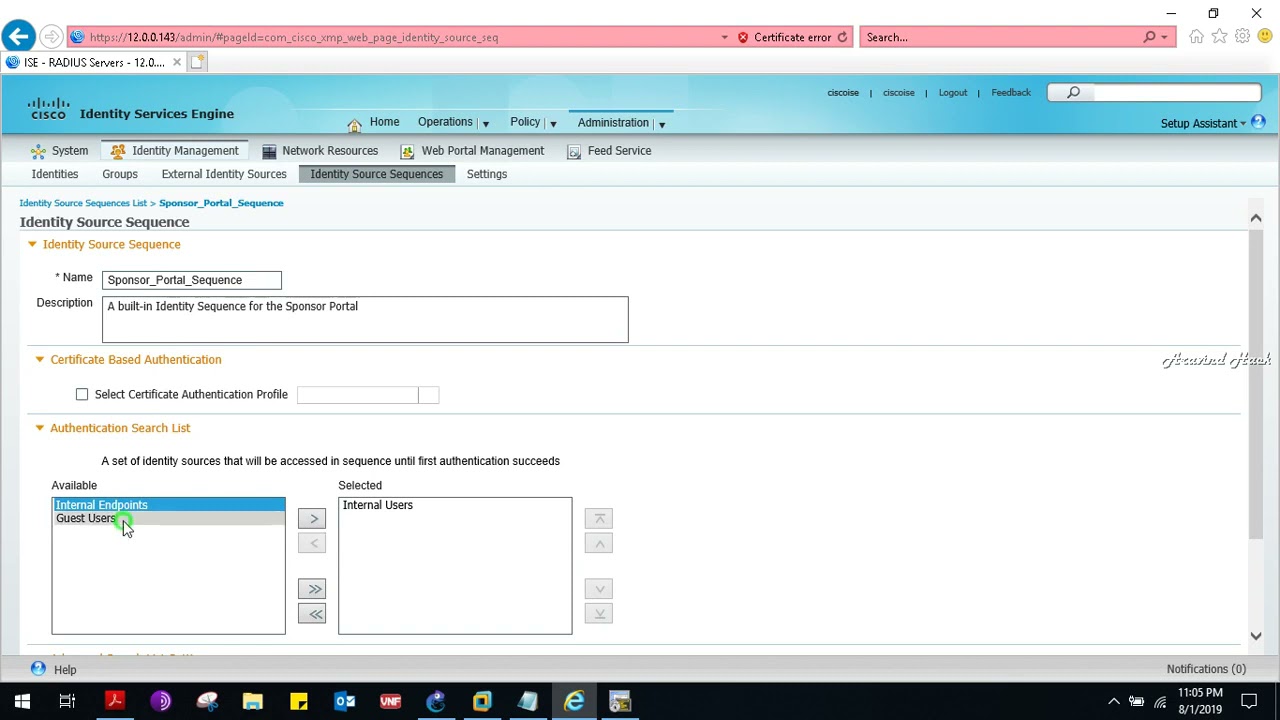Viewport: 1280px width, 720px height.
Task: Collapse the Authentication Search List section
Action: pyautogui.click(x=40, y=428)
